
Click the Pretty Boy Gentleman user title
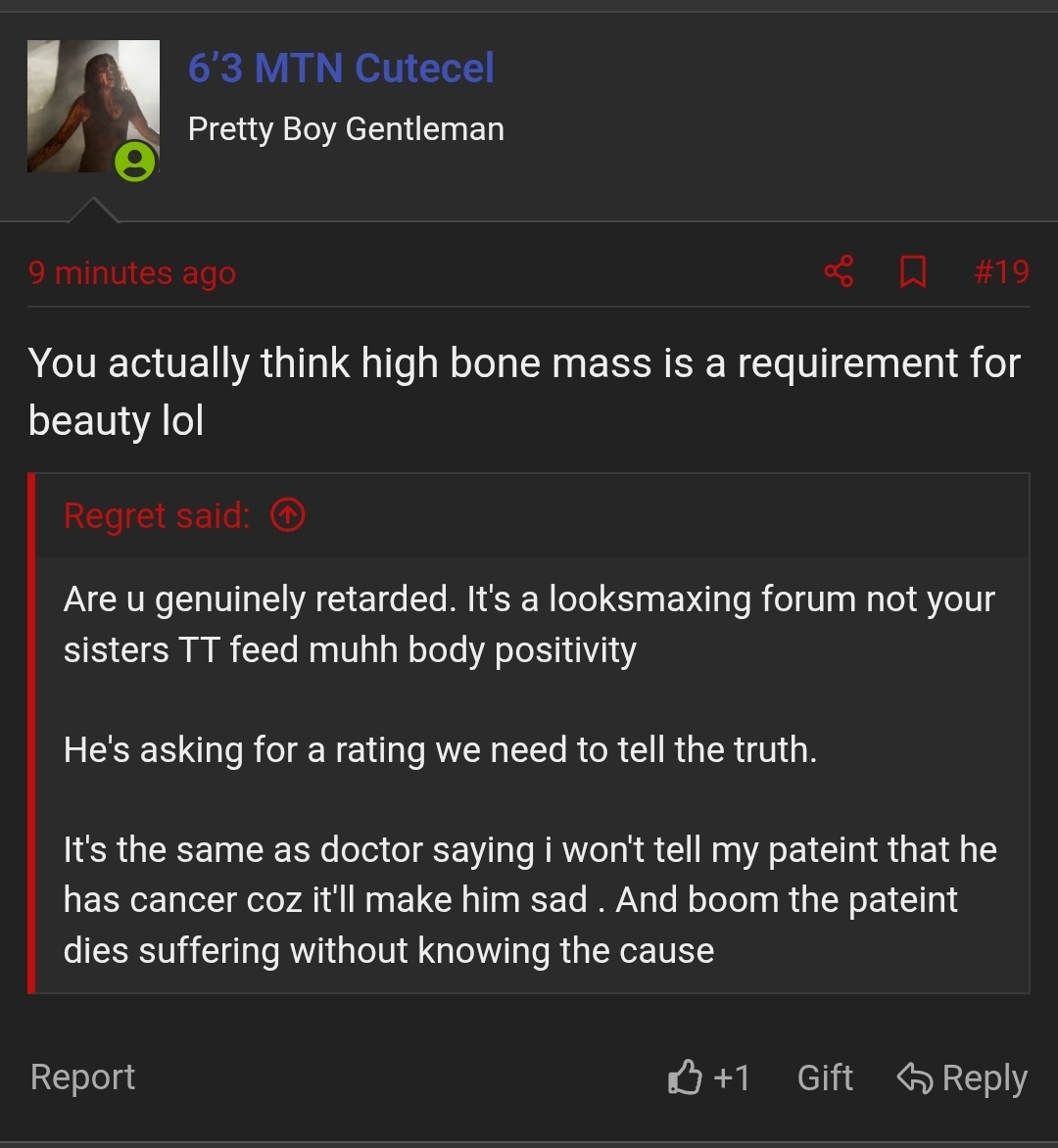pyautogui.click(x=346, y=129)
